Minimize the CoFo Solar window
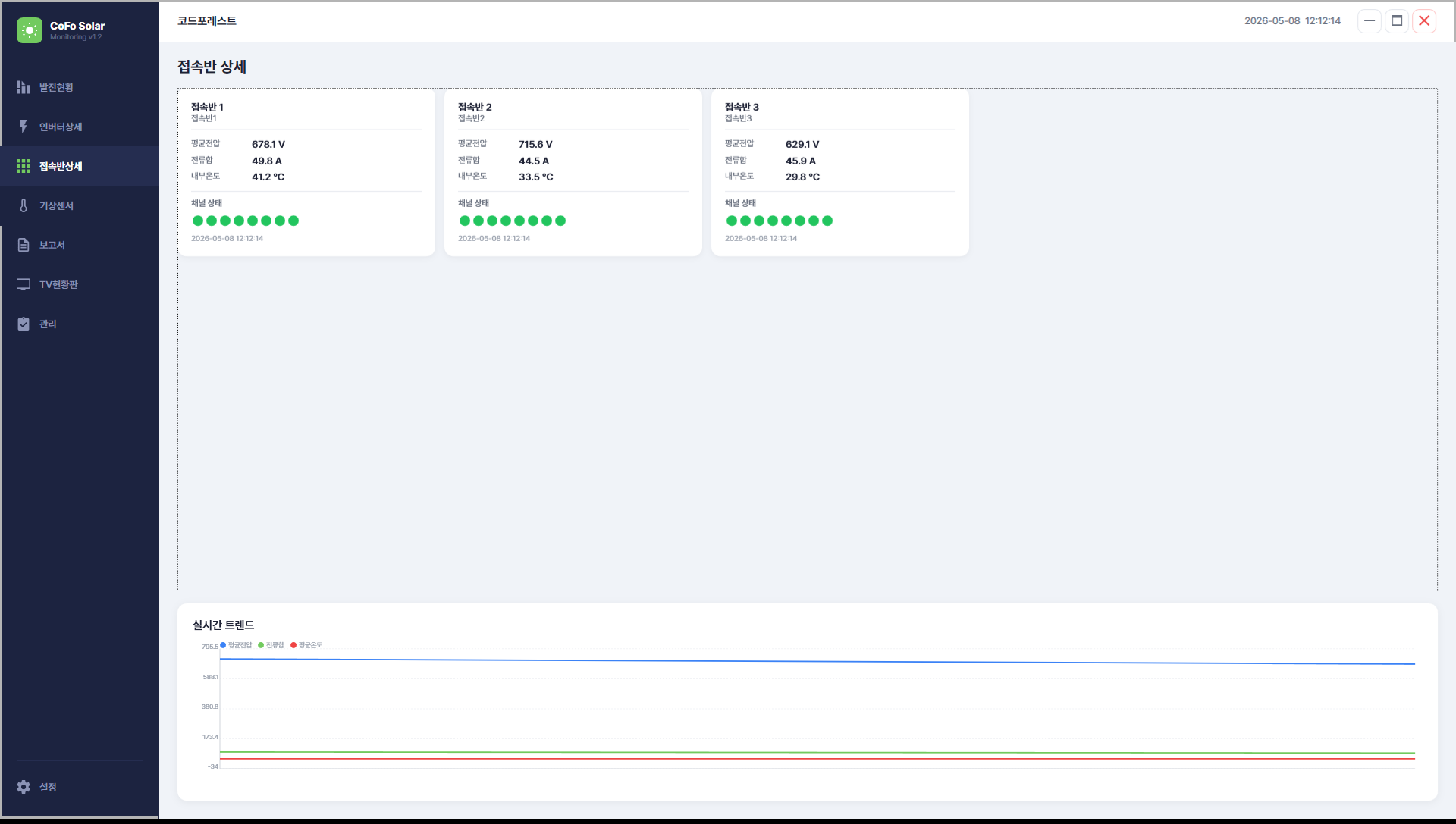Image resolution: width=1456 pixels, height=824 pixels. (x=1370, y=21)
